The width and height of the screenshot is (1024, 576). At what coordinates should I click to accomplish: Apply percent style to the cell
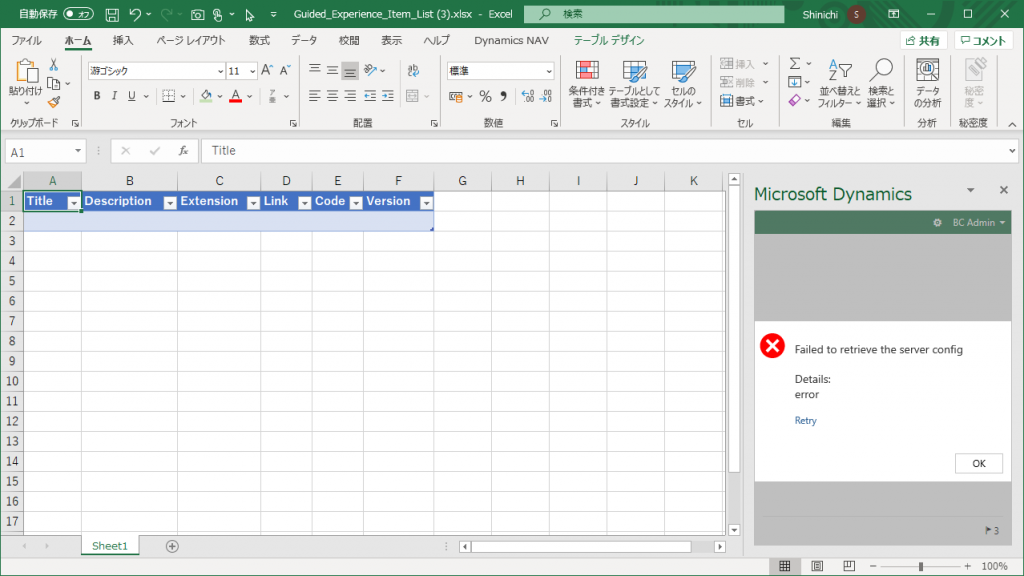click(485, 97)
